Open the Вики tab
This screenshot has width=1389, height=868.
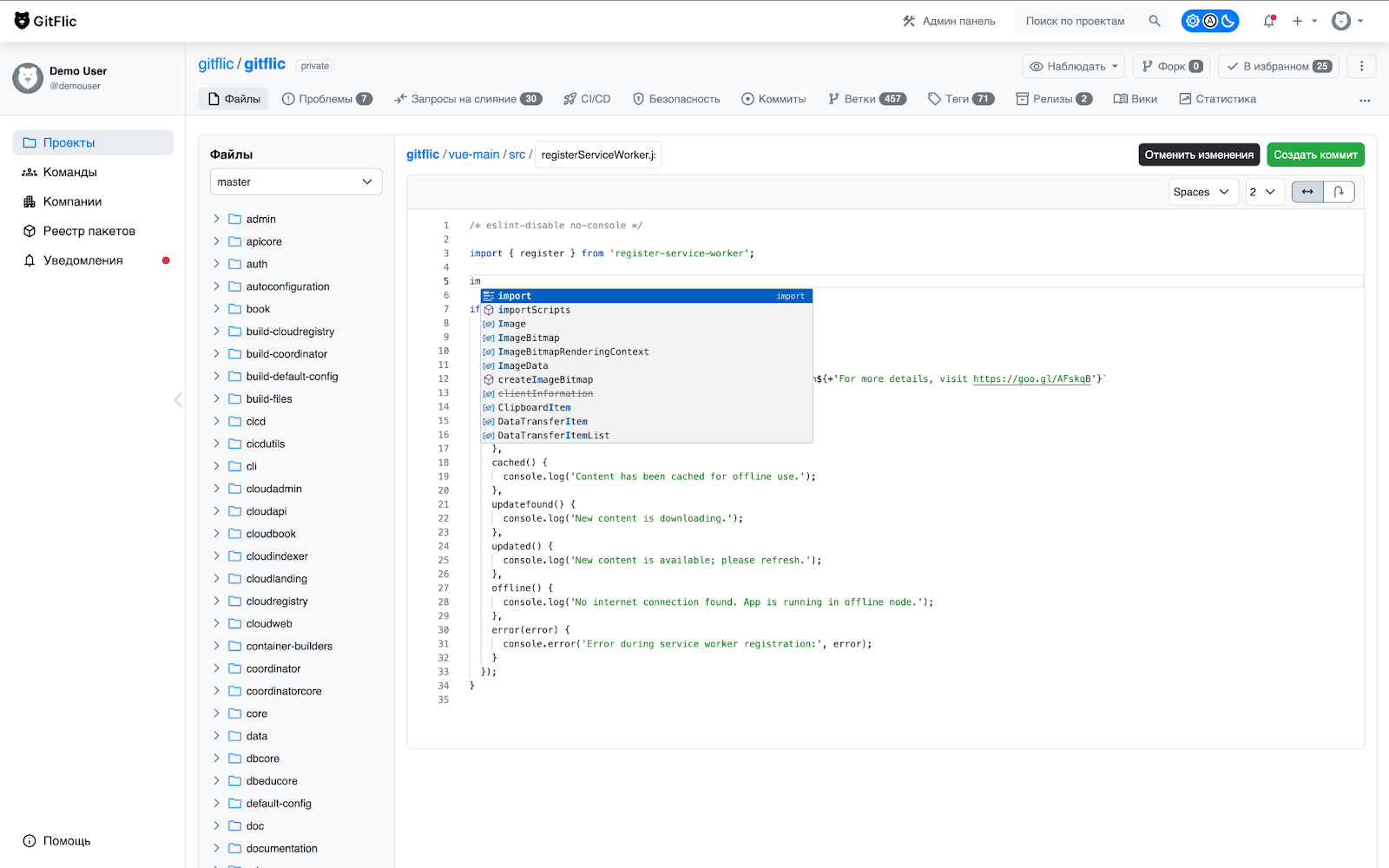(1136, 99)
